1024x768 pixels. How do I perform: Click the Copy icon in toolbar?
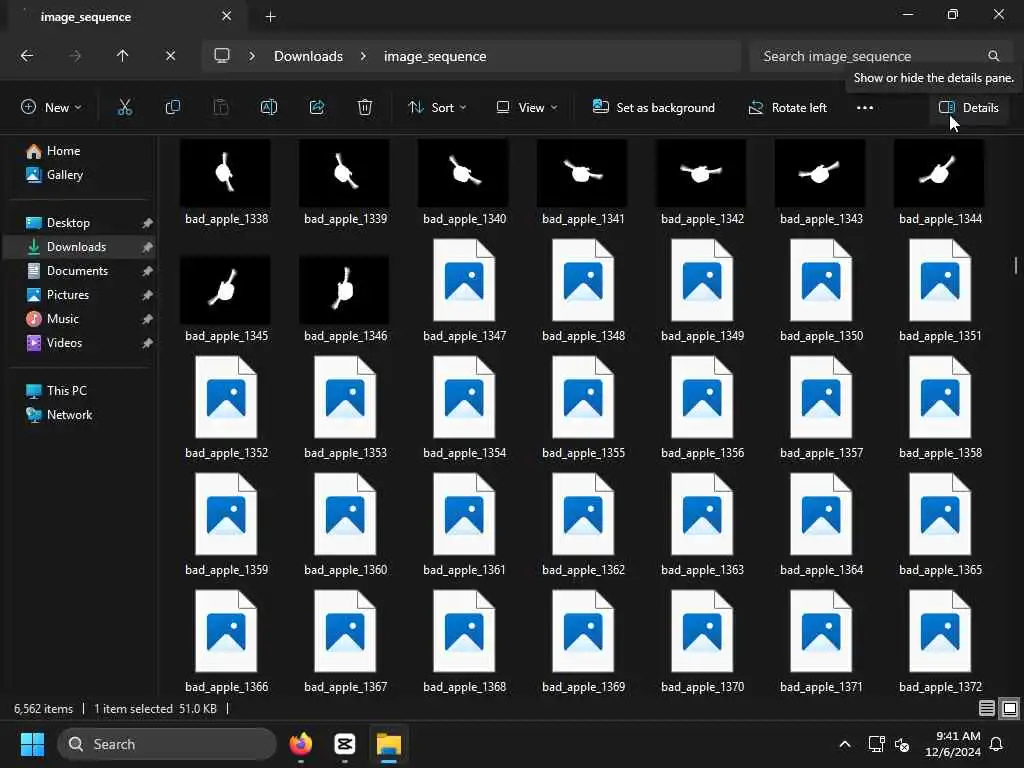coord(172,108)
